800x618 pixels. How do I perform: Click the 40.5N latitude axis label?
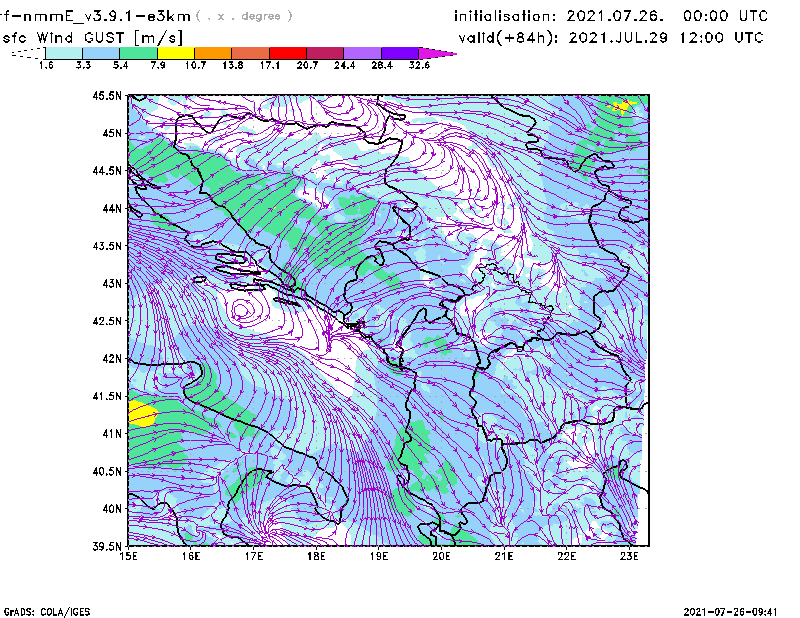coord(107,472)
